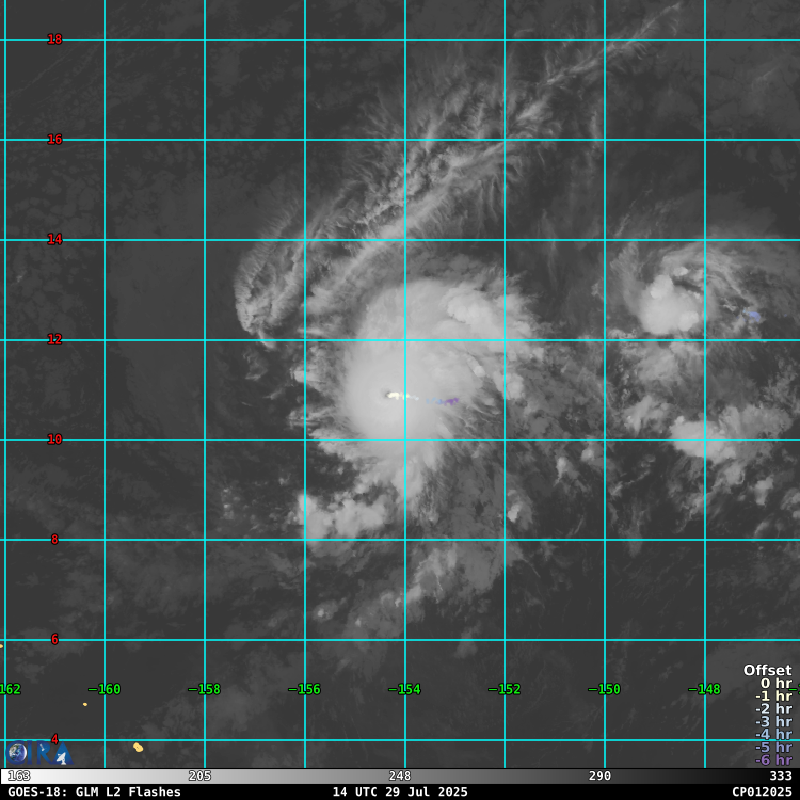Click the 163 value on the colorbar
800x800 pixels.
(19, 776)
